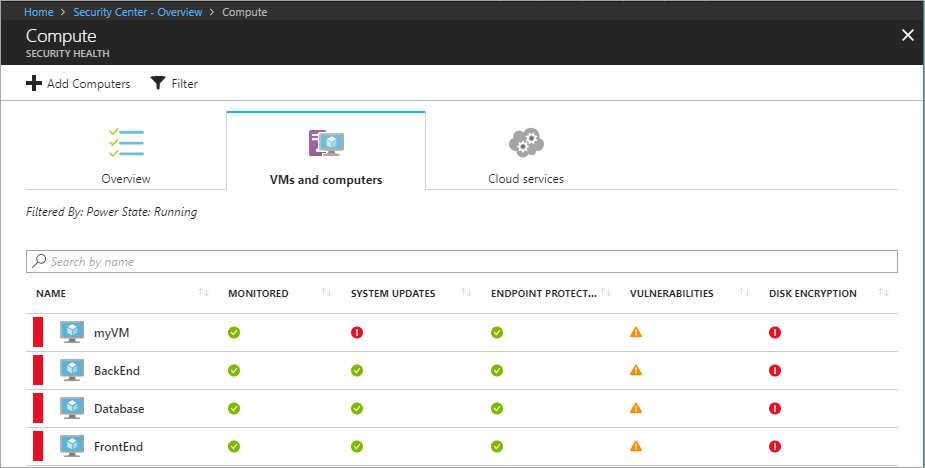
Task: Click the Filter button label
Action: 185,84
